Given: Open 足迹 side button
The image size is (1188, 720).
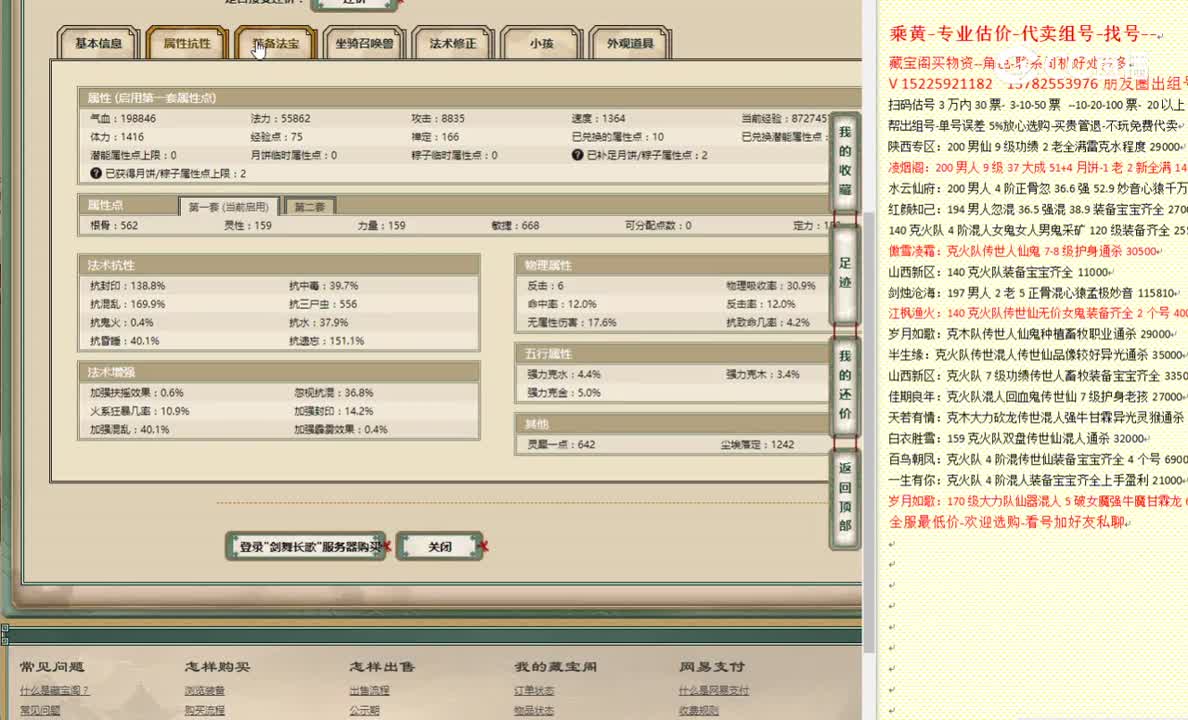Looking at the screenshot, I should [x=845, y=273].
